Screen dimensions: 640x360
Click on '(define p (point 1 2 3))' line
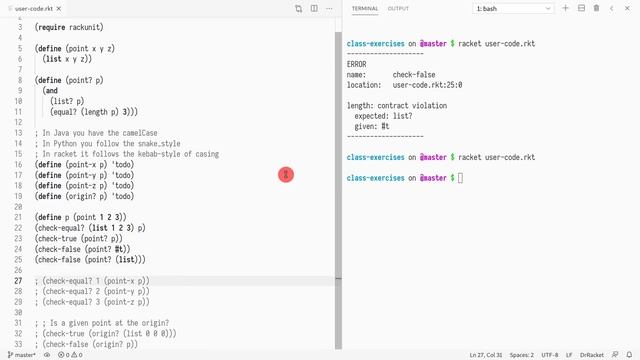pos(80,217)
